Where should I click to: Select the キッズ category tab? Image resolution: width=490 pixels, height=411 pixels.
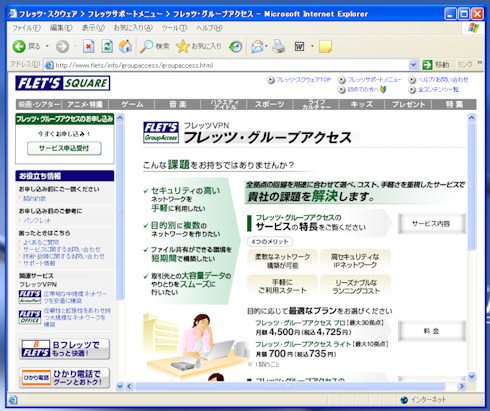362,104
